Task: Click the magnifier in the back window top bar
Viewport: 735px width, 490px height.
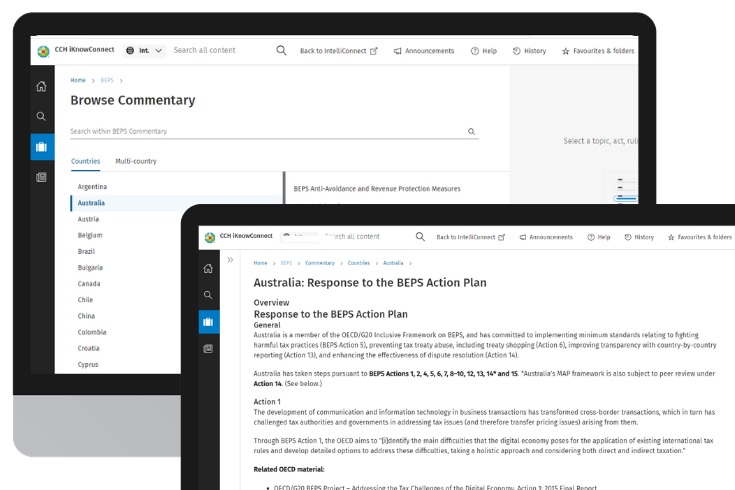Action: point(281,50)
